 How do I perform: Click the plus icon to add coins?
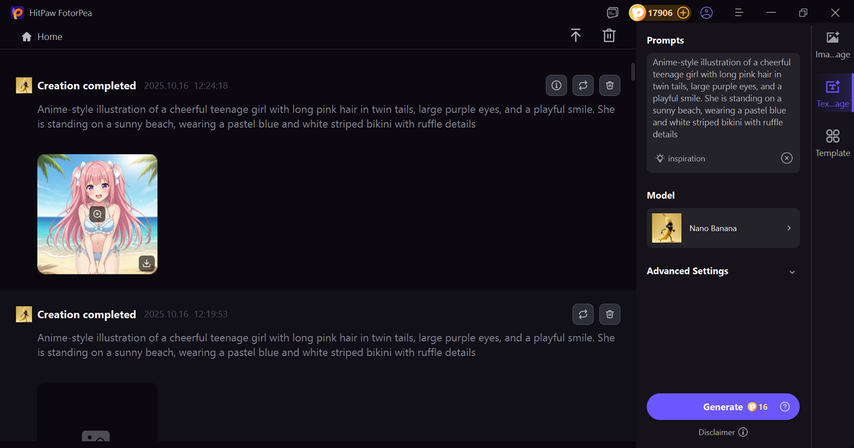point(683,13)
